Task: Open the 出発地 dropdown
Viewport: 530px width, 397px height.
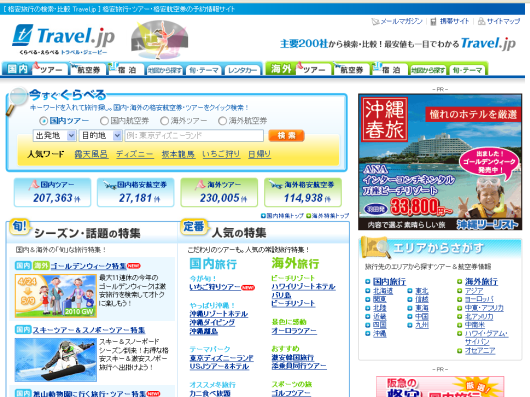Action: pos(54,135)
